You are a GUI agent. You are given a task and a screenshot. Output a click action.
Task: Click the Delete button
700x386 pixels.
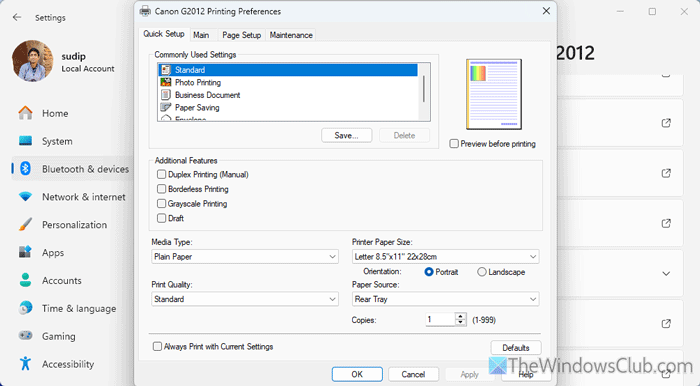404,136
